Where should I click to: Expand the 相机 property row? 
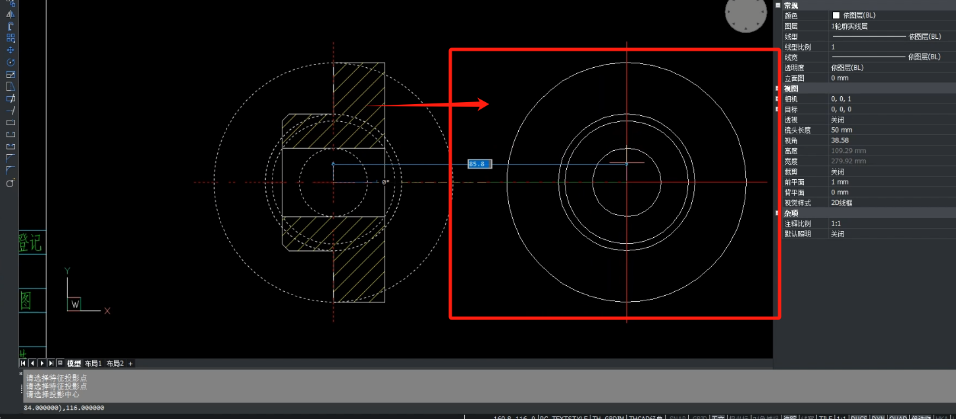(778, 98)
